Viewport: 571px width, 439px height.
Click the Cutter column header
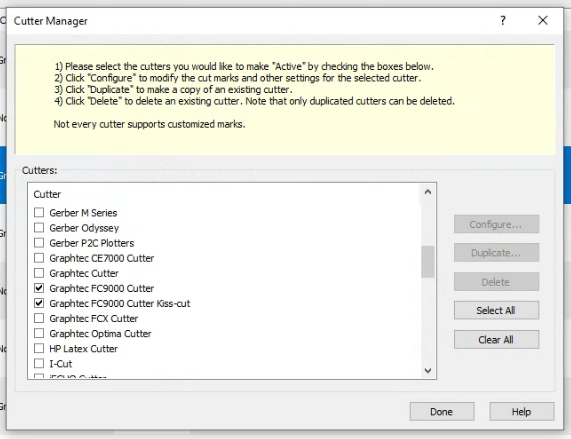(x=47, y=194)
